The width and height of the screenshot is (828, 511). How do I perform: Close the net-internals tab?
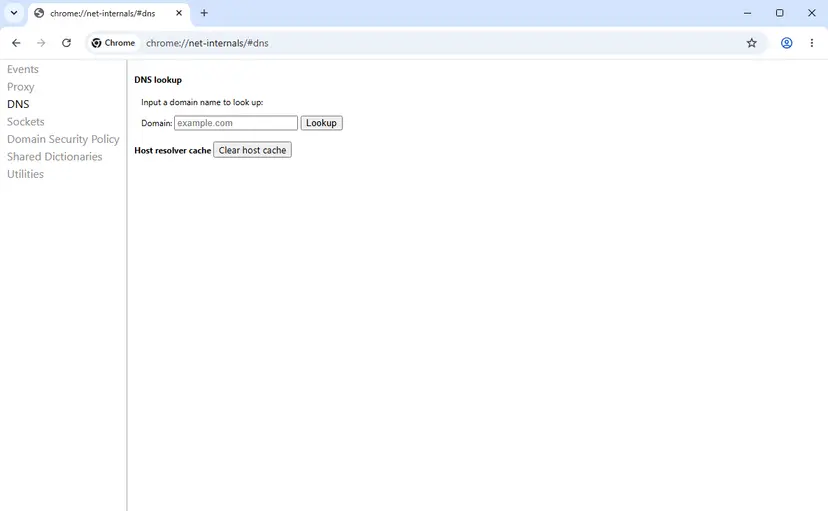click(x=179, y=13)
